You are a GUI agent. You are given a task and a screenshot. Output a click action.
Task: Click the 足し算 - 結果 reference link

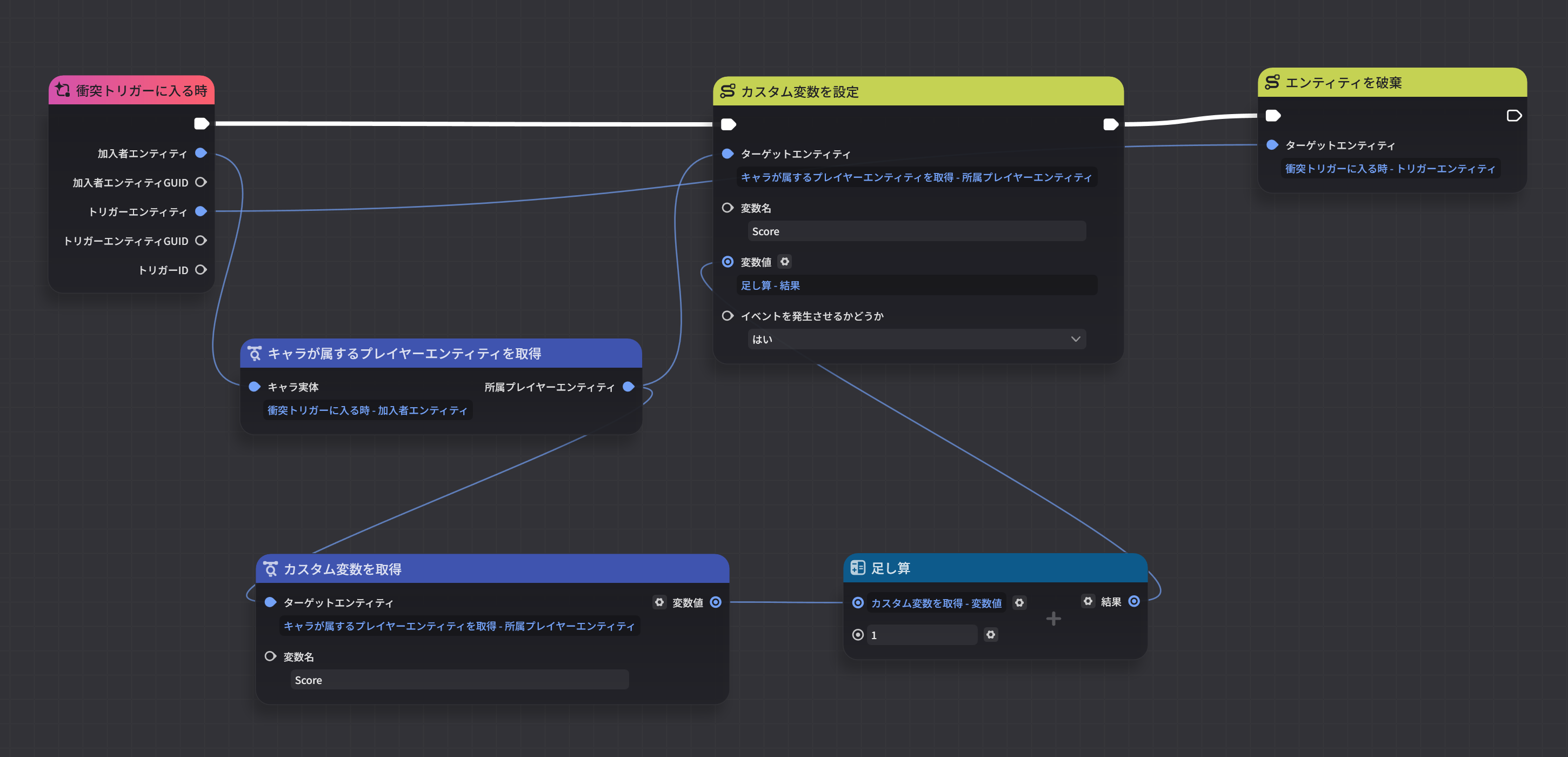coord(771,284)
